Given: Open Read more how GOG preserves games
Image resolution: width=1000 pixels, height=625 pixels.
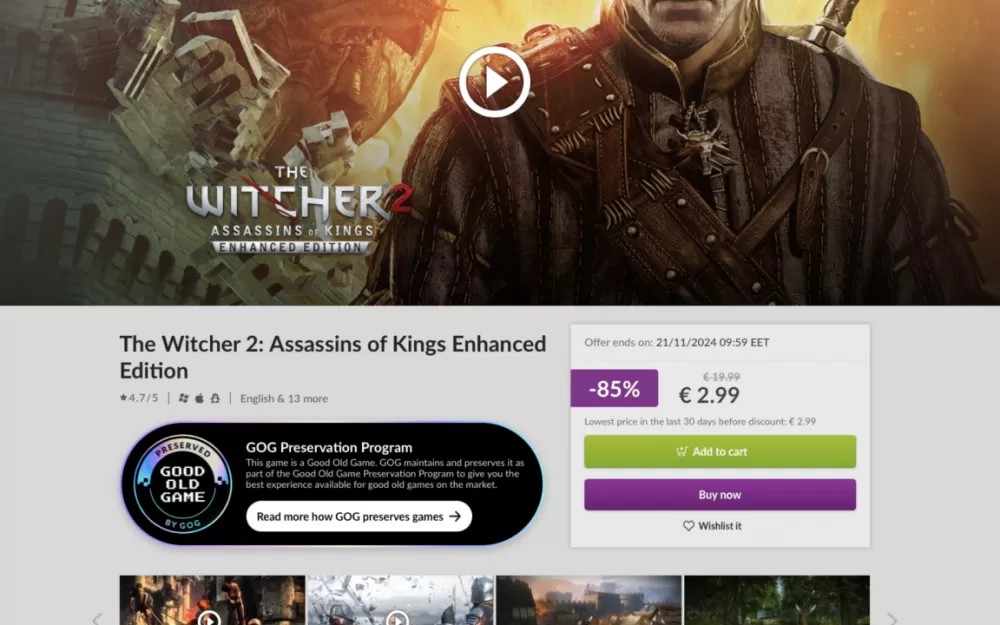Looking at the screenshot, I should pos(359,517).
